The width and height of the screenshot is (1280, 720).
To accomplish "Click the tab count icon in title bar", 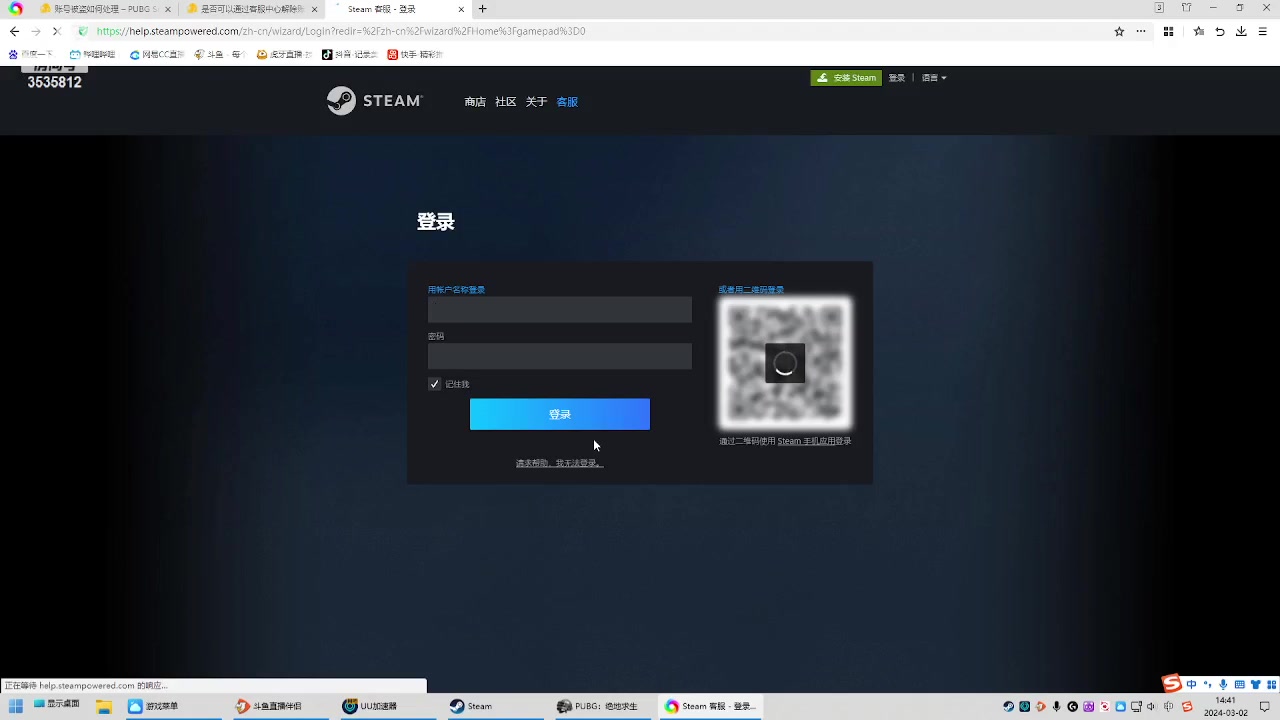I will point(1160,8).
